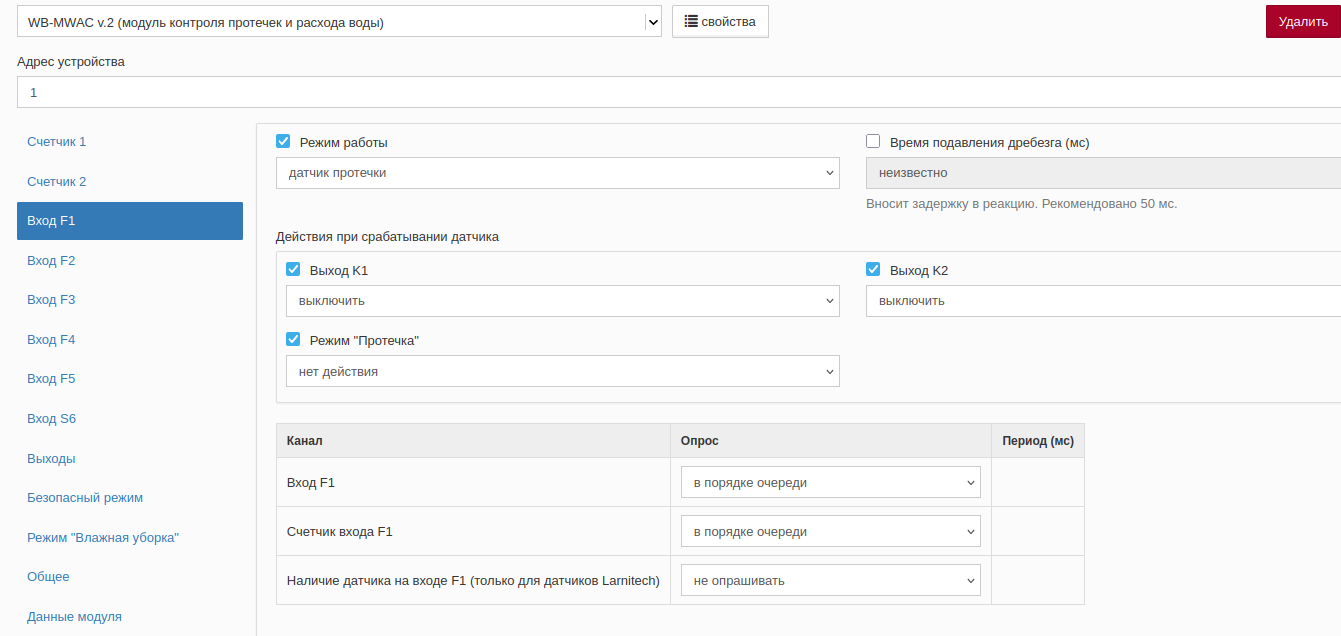This screenshot has width=1341, height=636.
Task: Click the list icon on the свойства button
Action: coord(691,21)
